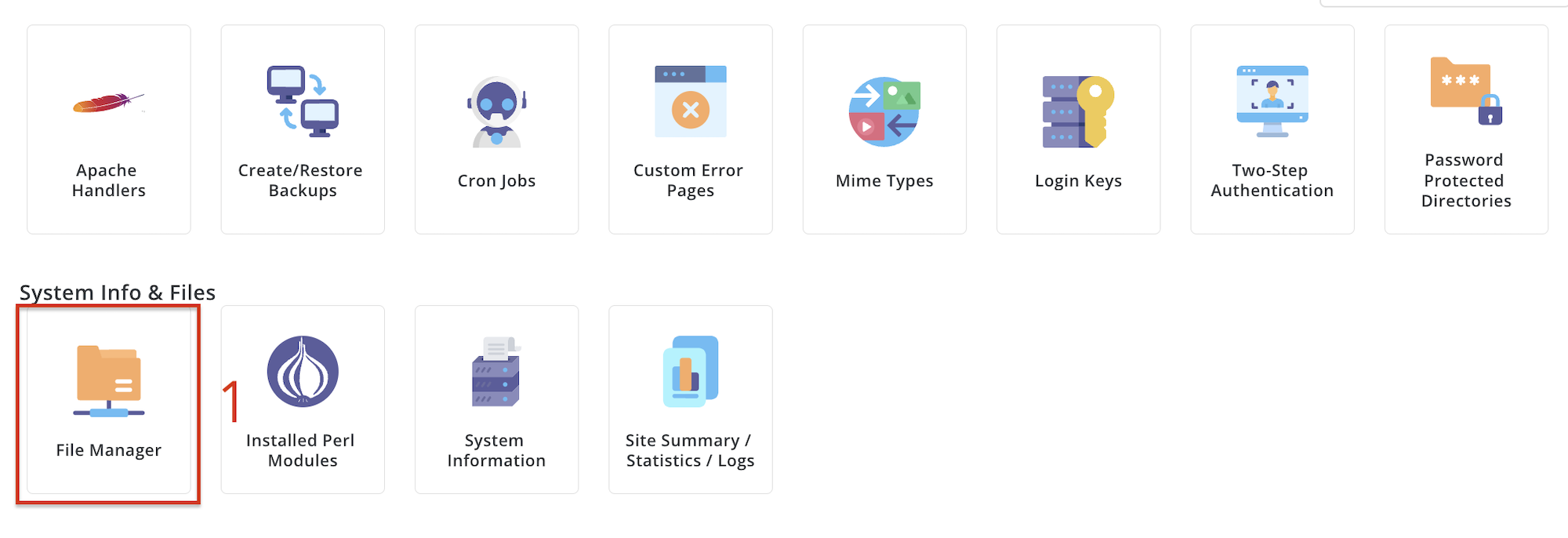Open the Installed Perl Modules text link
The width and height of the screenshot is (1568, 538).
point(301,451)
